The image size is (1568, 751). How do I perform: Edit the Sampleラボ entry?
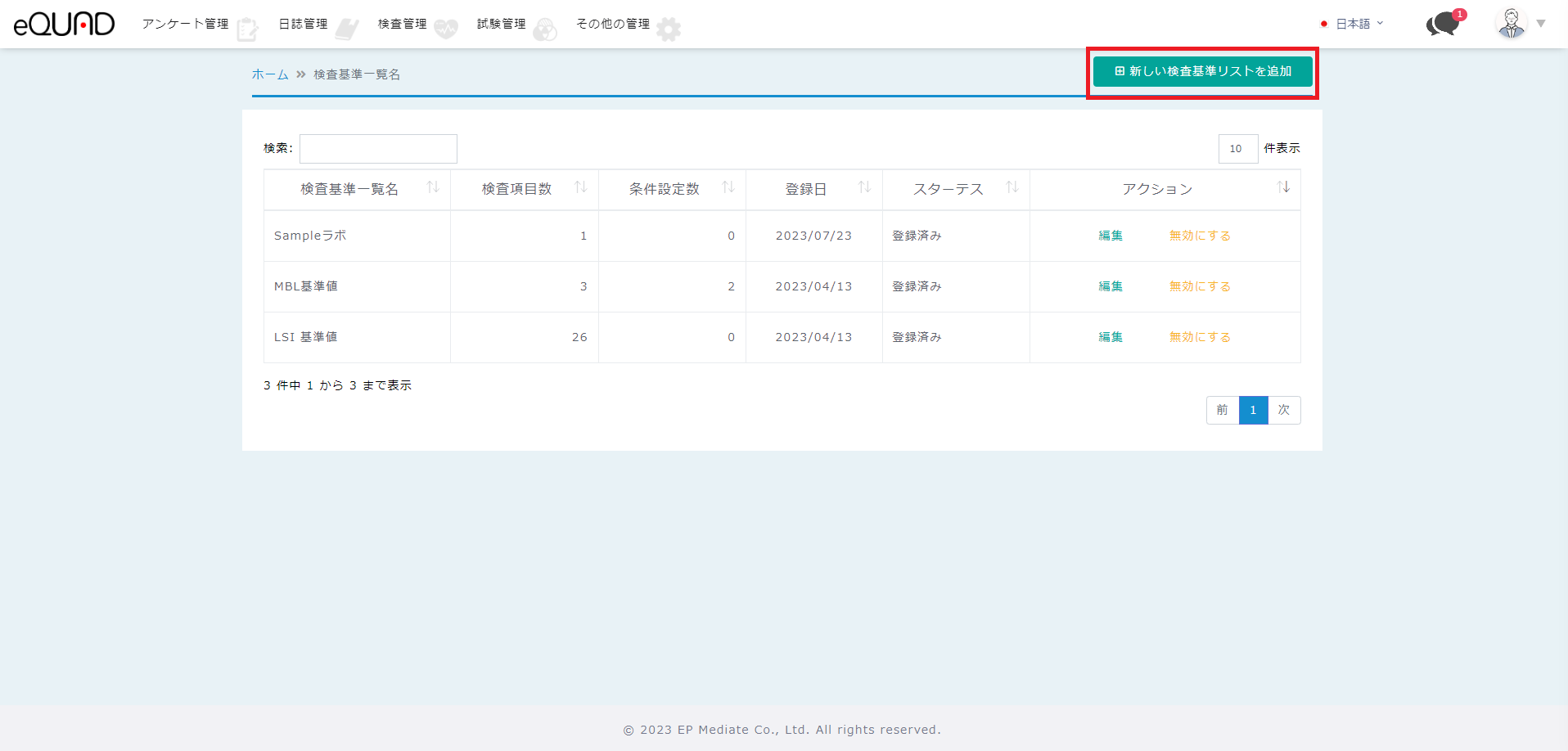pos(1111,236)
